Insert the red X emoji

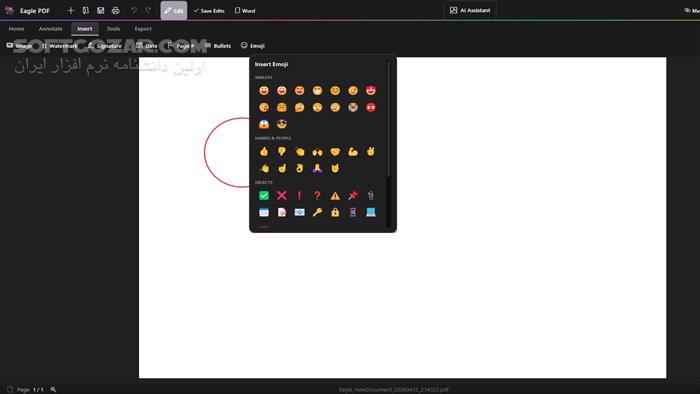pos(282,195)
